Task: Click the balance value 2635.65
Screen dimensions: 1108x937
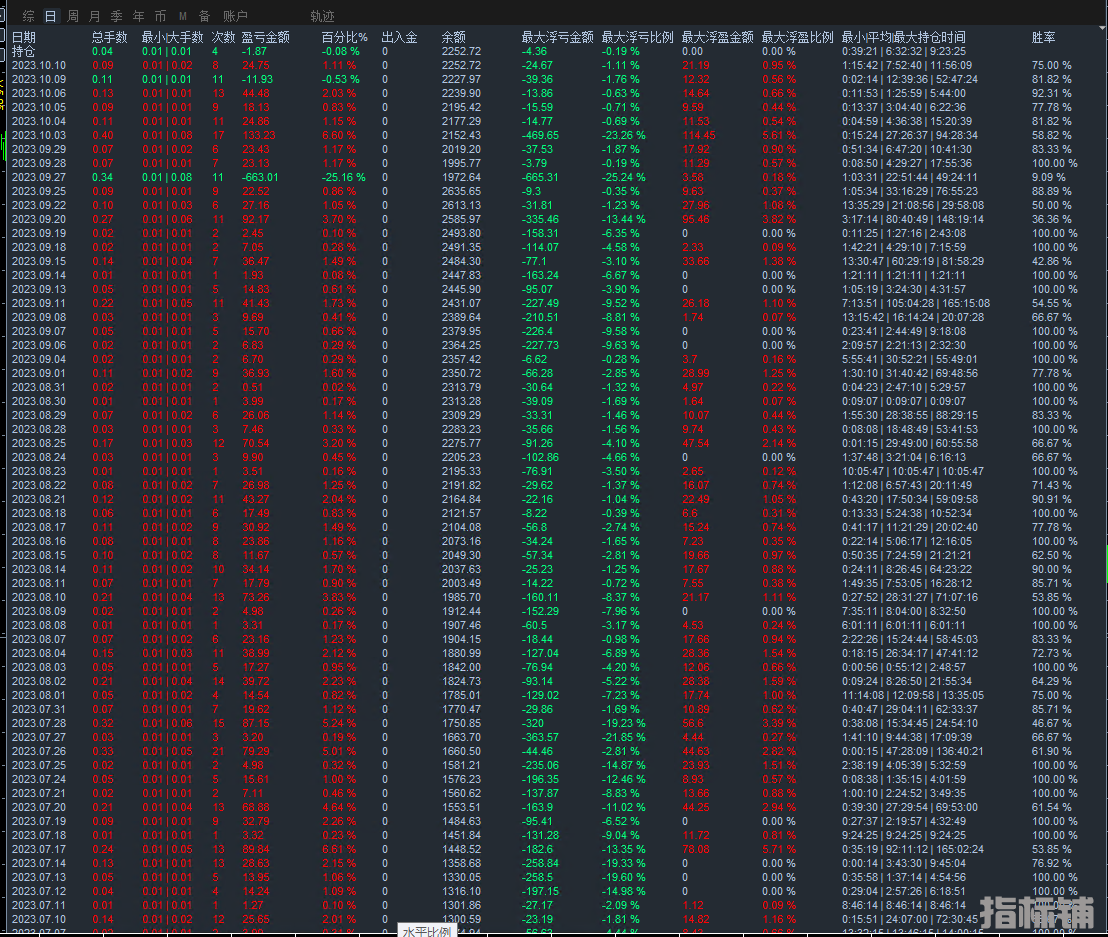Action: pyautogui.click(x=461, y=191)
